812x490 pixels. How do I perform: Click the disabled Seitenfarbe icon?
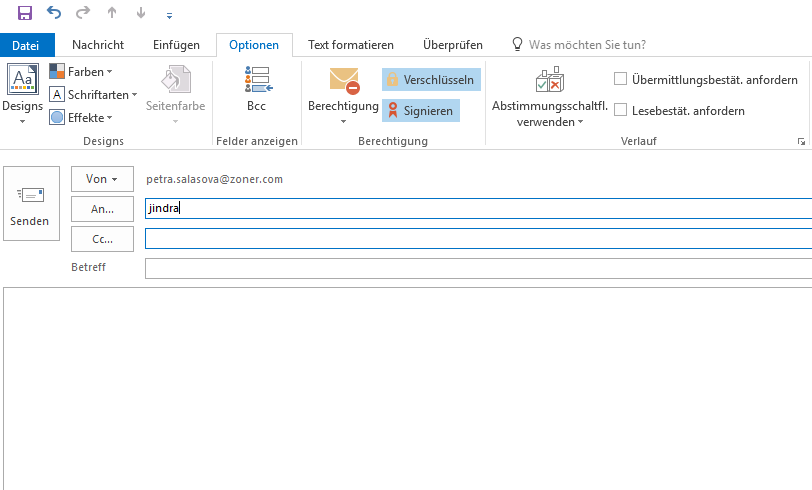[x=176, y=79]
